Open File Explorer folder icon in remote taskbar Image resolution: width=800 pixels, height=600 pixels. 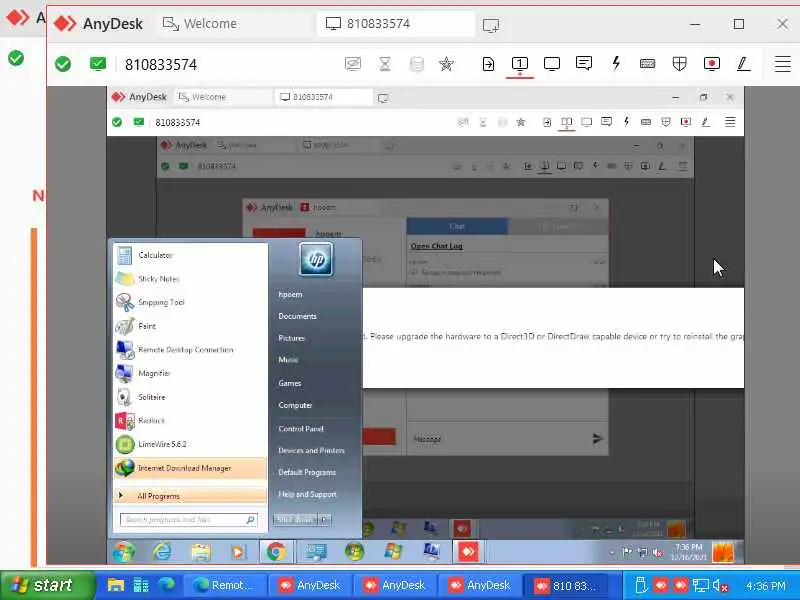(x=201, y=552)
